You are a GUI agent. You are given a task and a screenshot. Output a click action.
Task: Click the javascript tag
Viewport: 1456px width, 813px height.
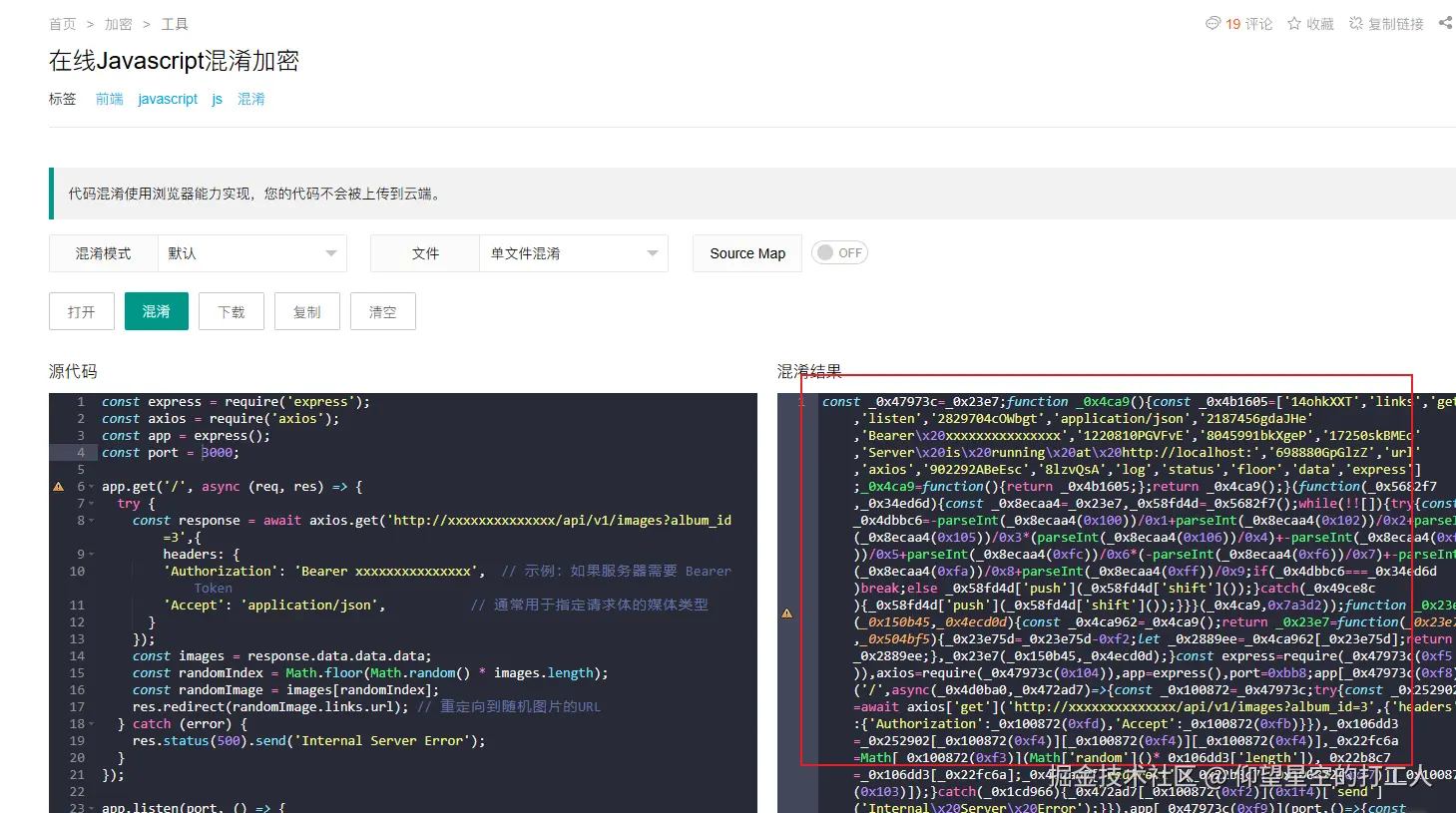(x=168, y=99)
